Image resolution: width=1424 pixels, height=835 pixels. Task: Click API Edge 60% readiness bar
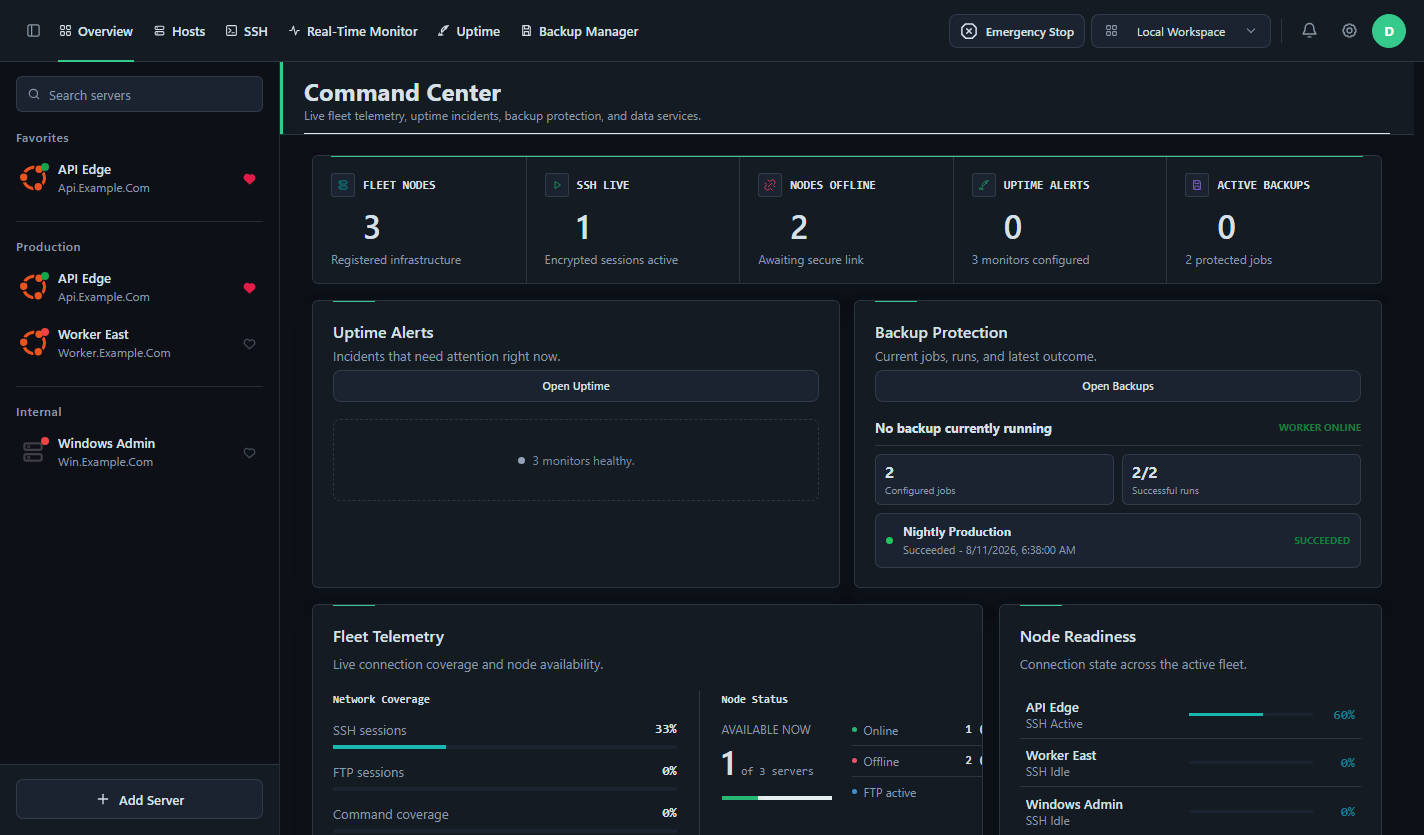[x=1251, y=714]
